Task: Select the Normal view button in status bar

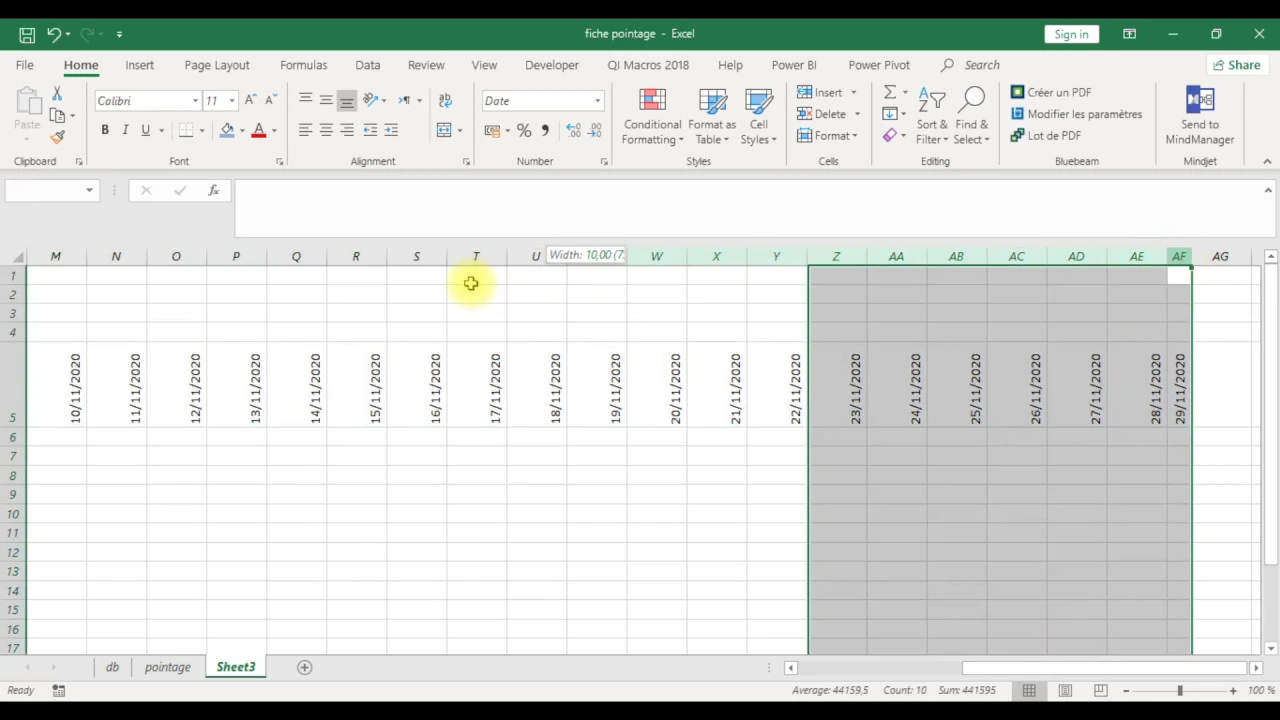Action: coord(1029,690)
